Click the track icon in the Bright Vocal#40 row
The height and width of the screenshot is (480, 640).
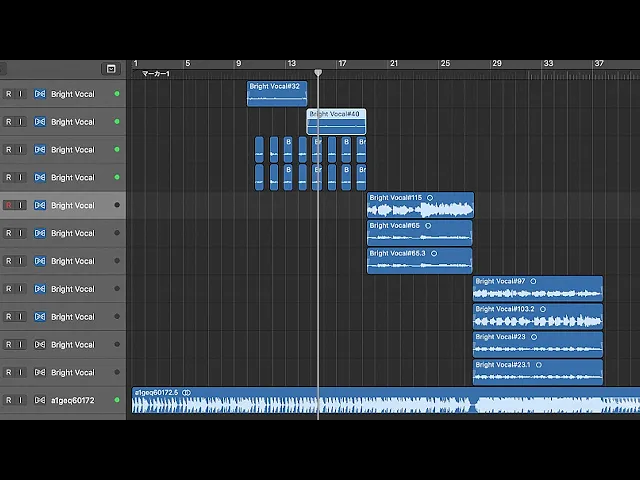[40, 122]
